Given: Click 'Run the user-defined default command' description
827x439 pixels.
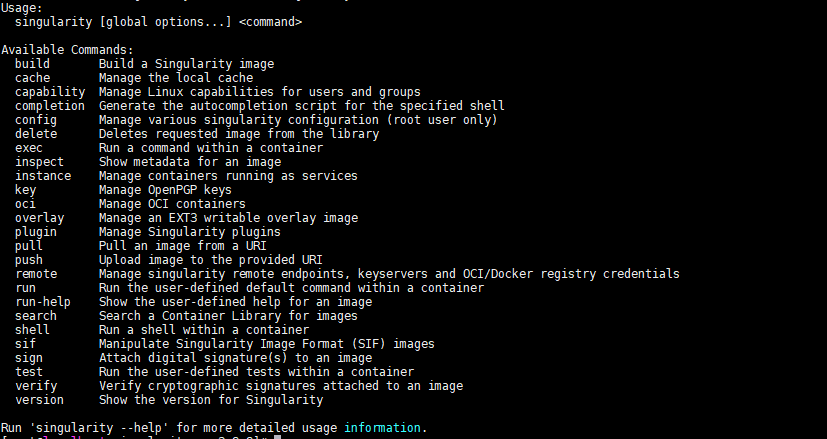Looking at the screenshot, I should point(291,288).
